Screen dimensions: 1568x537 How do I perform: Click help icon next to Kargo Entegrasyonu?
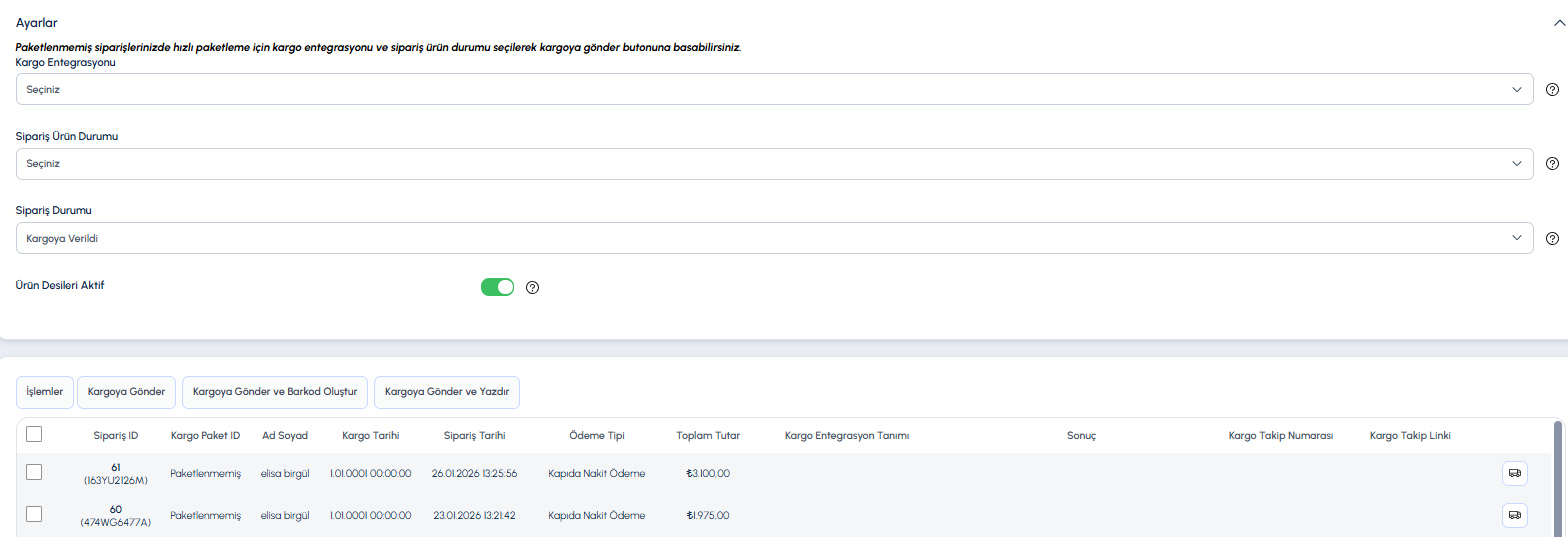click(1552, 89)
